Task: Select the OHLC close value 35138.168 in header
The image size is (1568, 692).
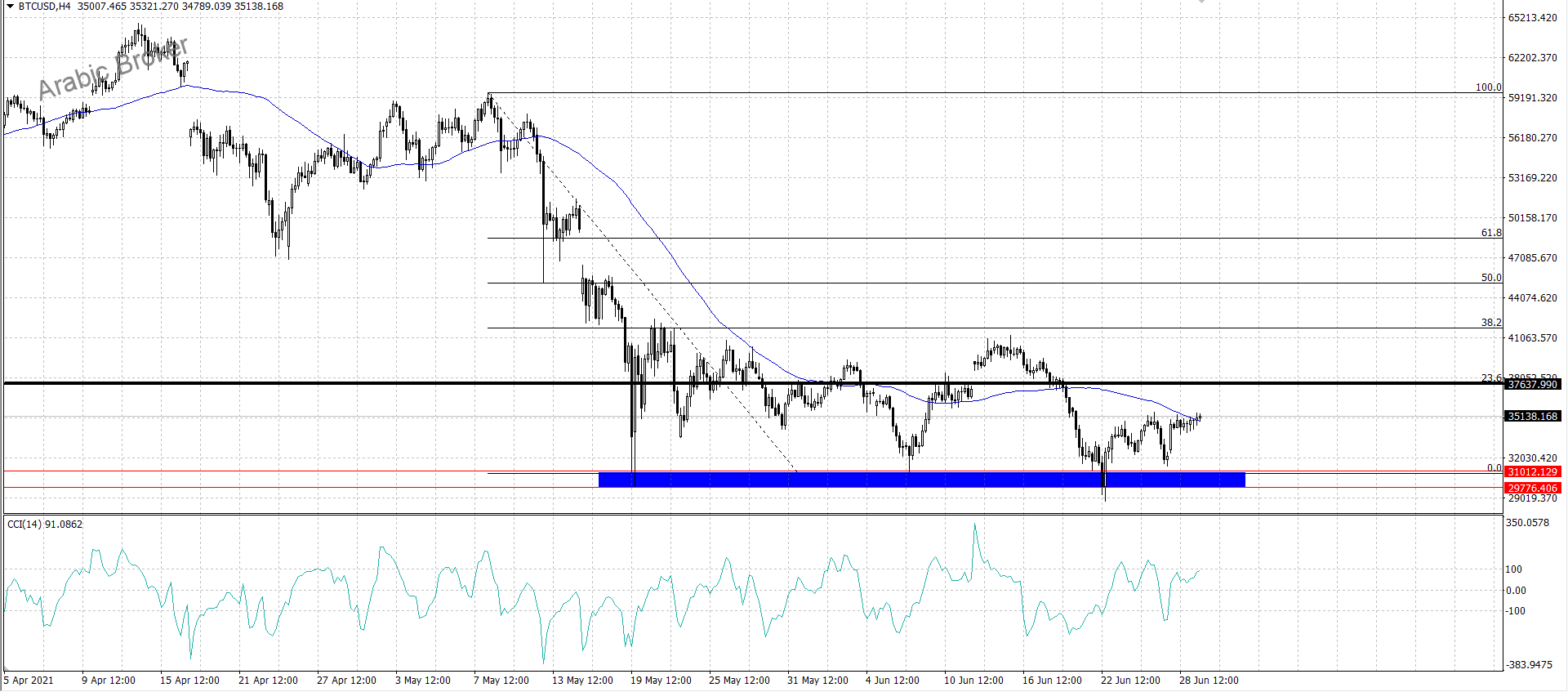Action: tap(259, 6)
